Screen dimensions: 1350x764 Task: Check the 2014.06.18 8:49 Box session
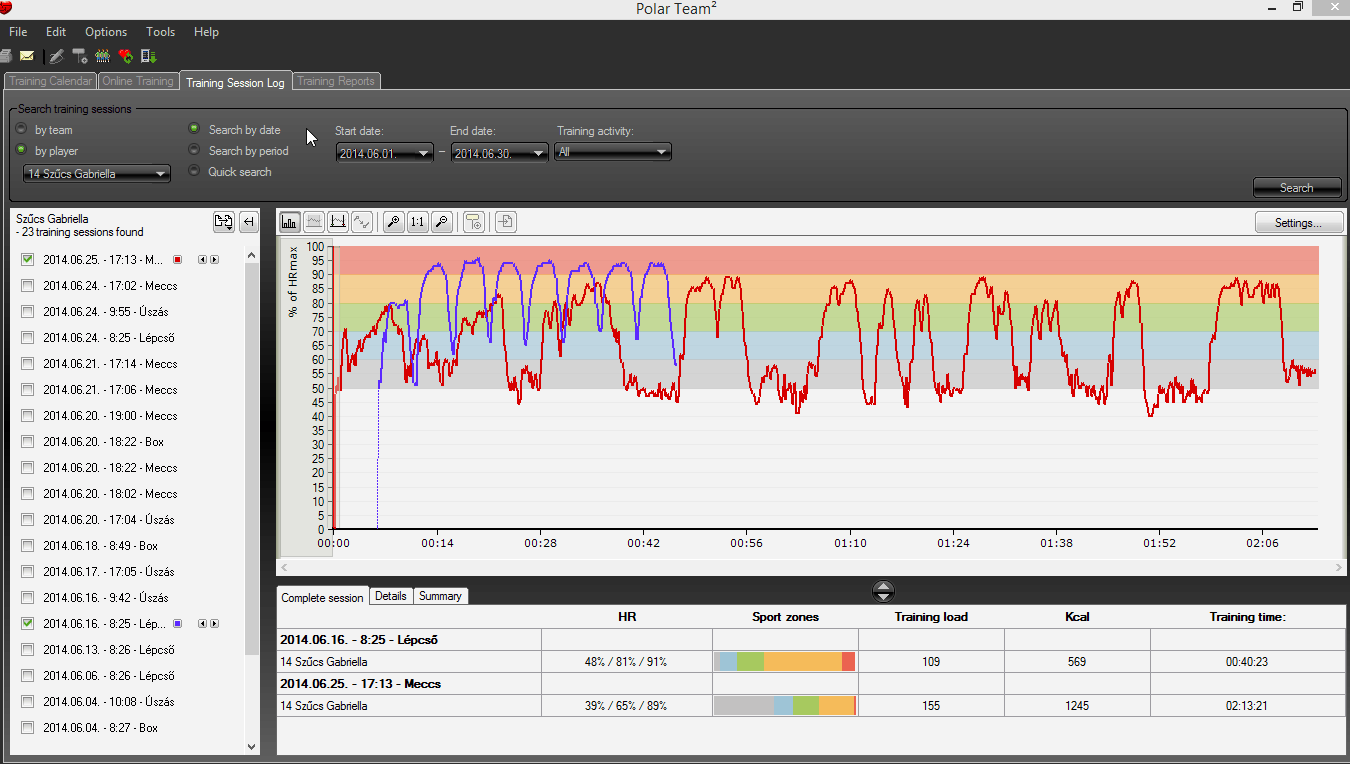(x=28, y=546)
